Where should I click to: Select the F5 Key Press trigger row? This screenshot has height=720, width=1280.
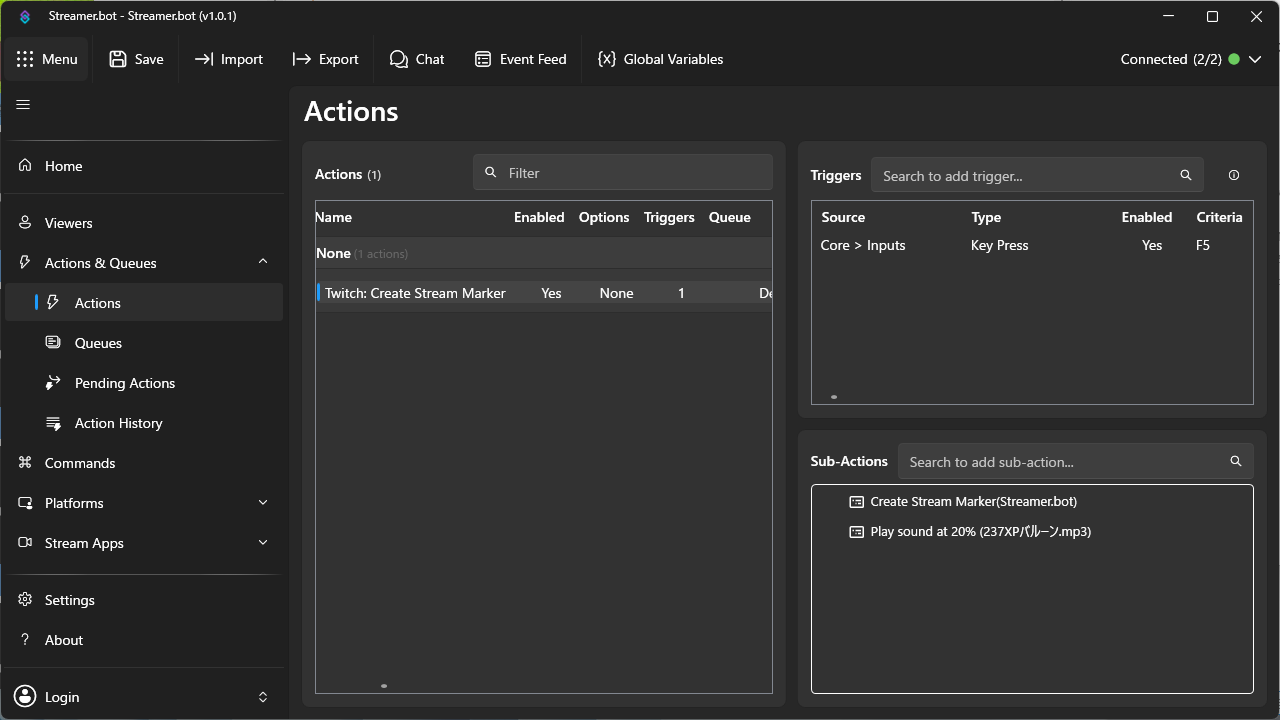tap(1000, 245)
